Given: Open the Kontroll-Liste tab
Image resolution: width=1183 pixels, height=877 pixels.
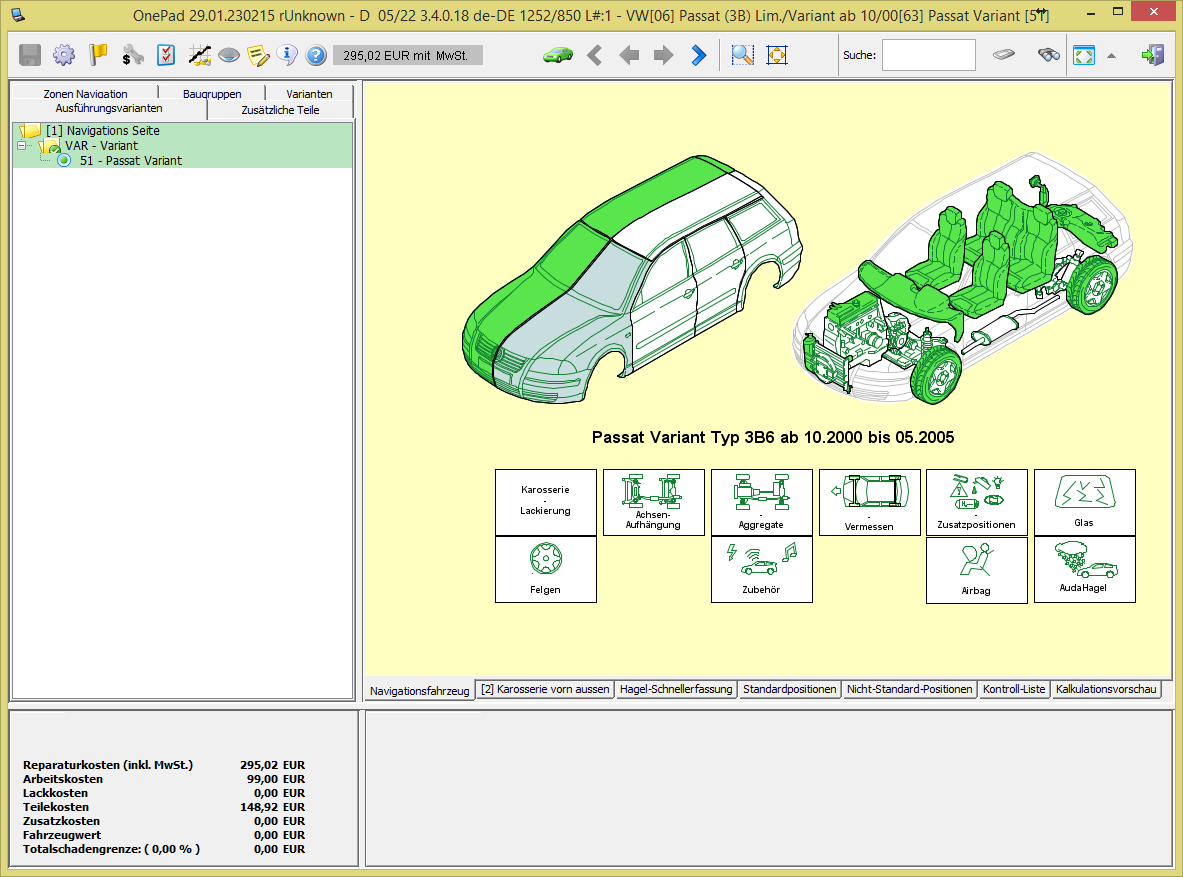Looking at the screenshot, I should 1014,689.
